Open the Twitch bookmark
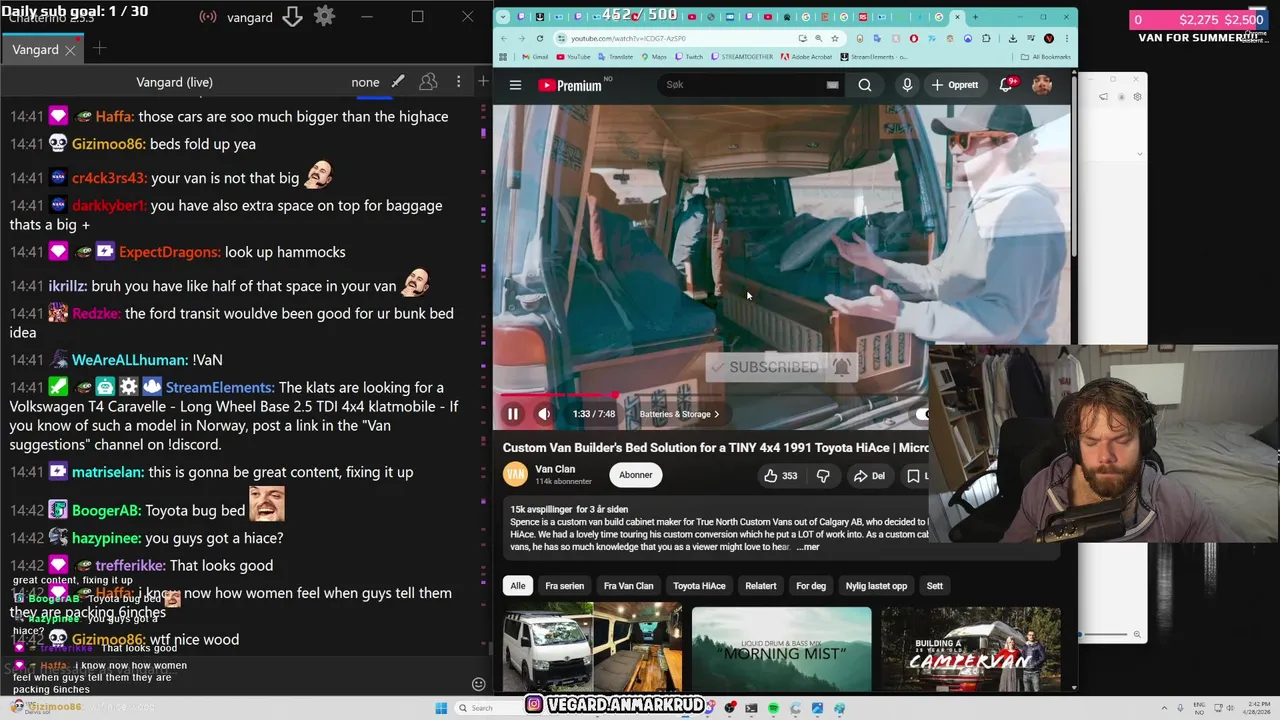 point(688,57)
